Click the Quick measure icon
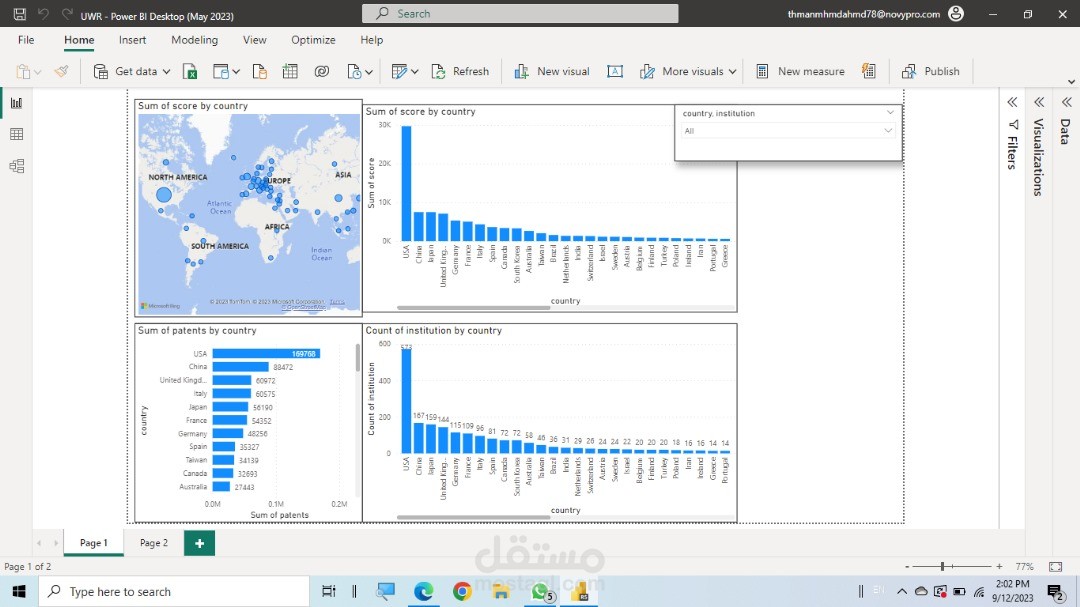 pos(869,71)
